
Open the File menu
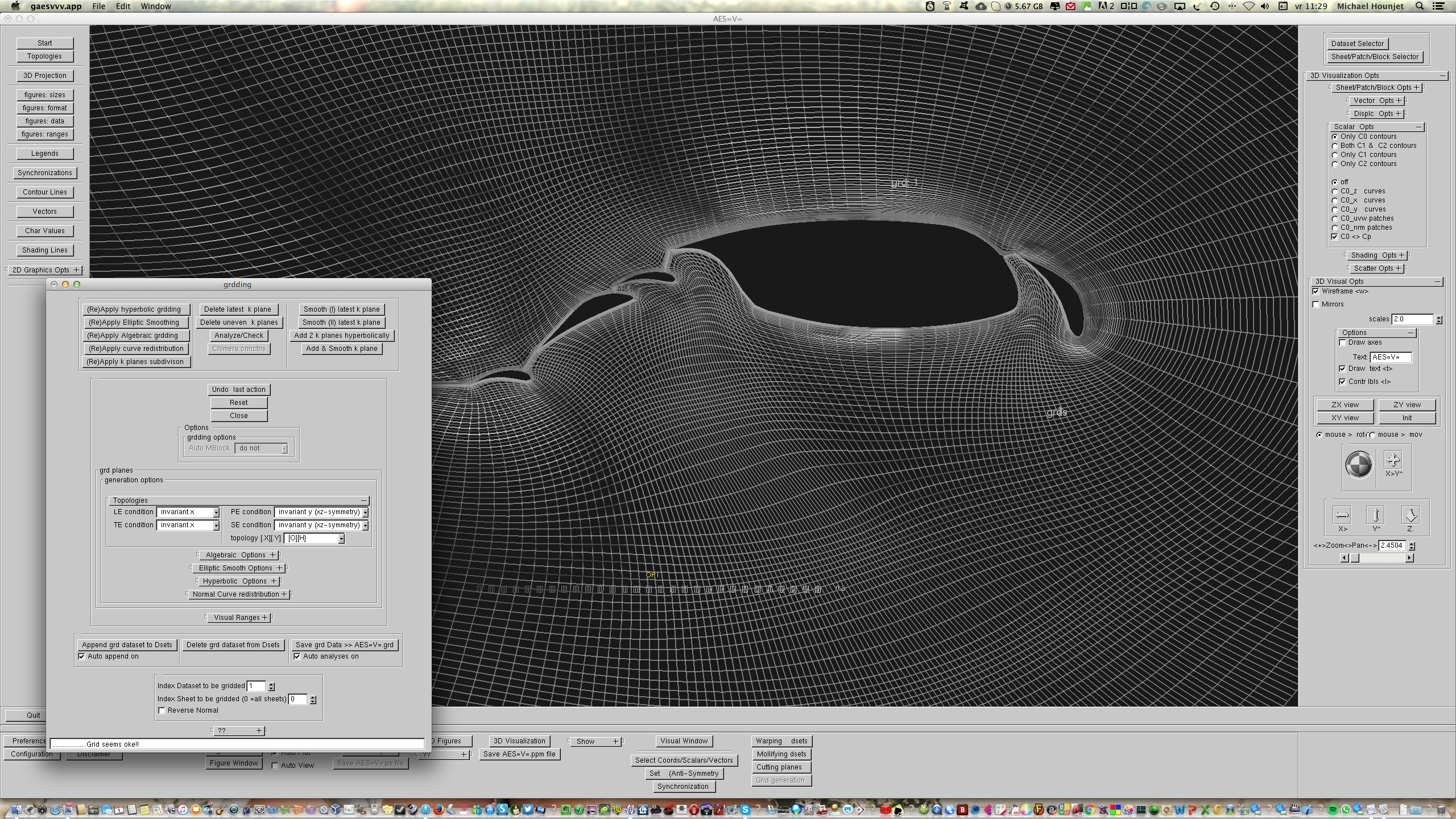(x=98, y=6)
